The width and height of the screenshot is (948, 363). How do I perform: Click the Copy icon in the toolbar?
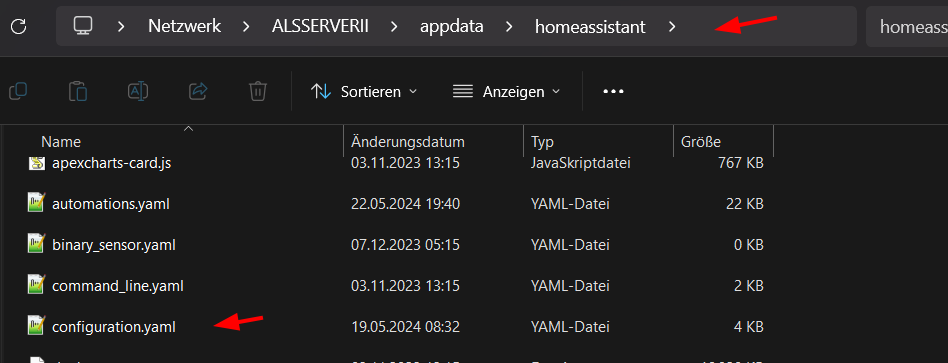coord(18,91)
